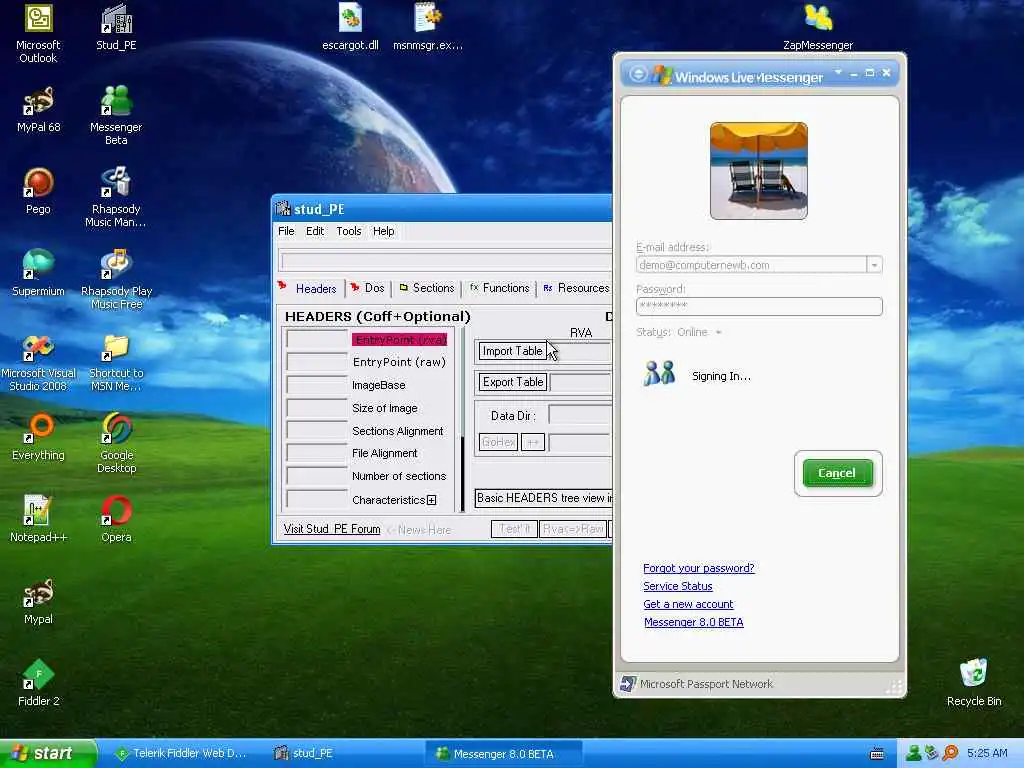Click the GoHex button
The height and width of the screenshot is (768, 1024).
[x=498, y=442]
